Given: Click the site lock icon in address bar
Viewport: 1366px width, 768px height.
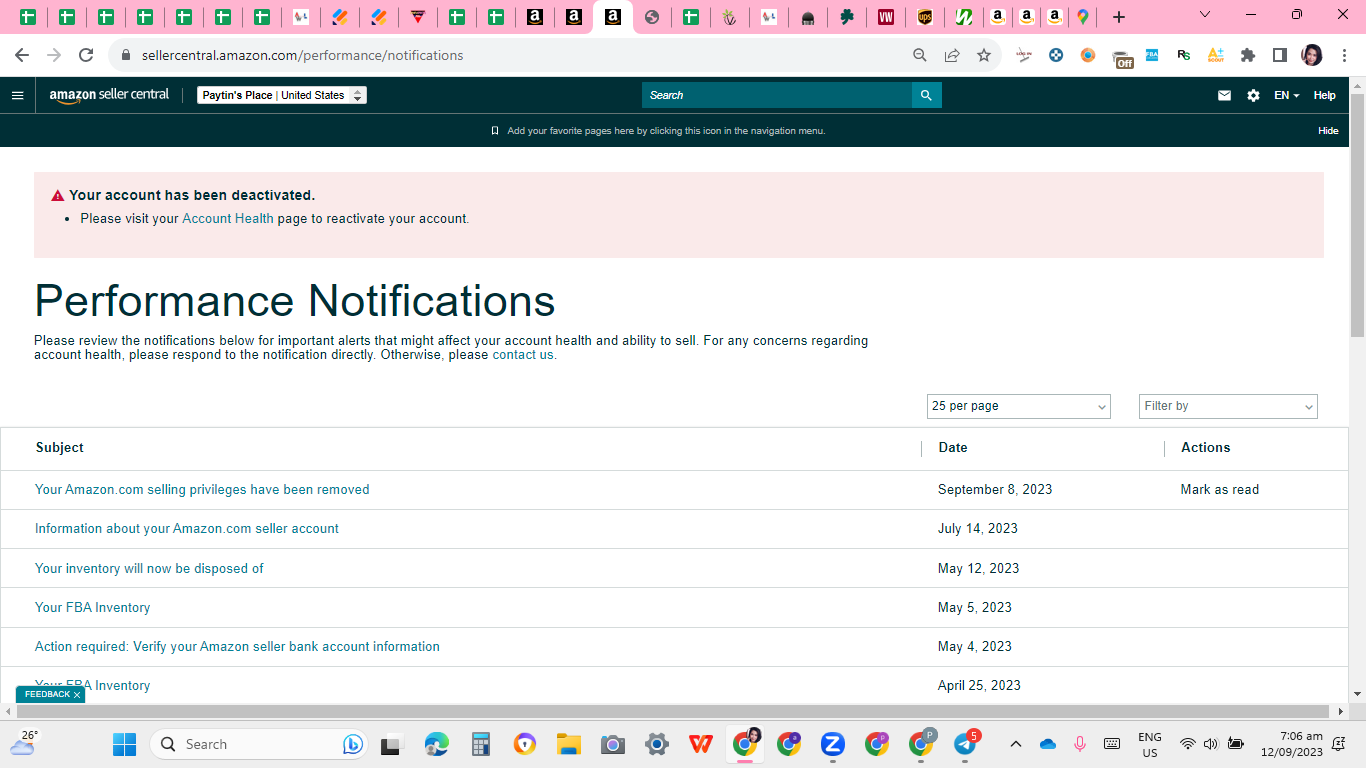Looking at the screenshot, I should point(126,55).
